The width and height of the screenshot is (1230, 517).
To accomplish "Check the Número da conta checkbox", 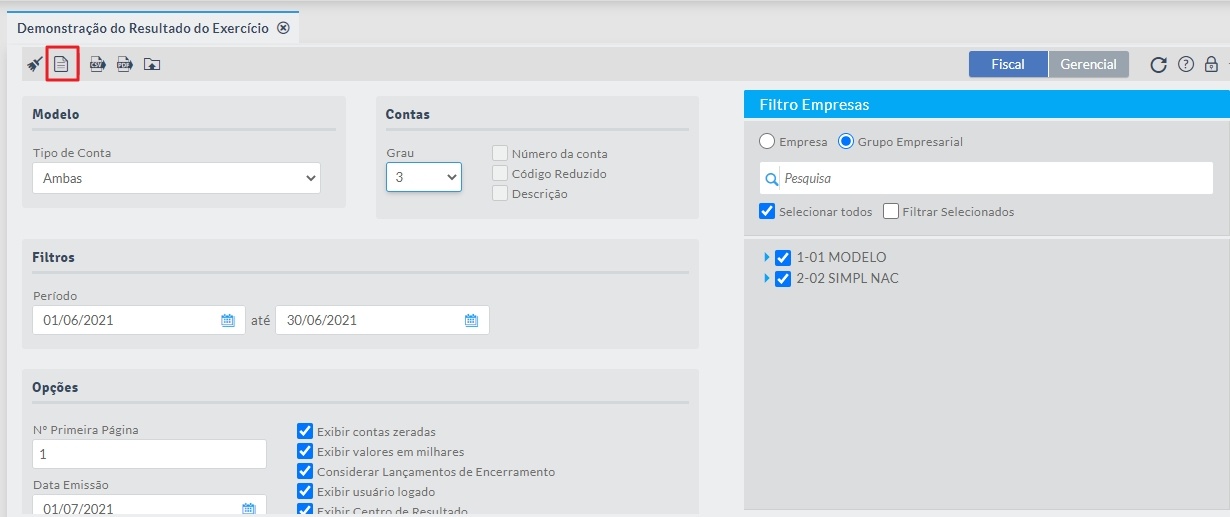I will coord(500,154).
